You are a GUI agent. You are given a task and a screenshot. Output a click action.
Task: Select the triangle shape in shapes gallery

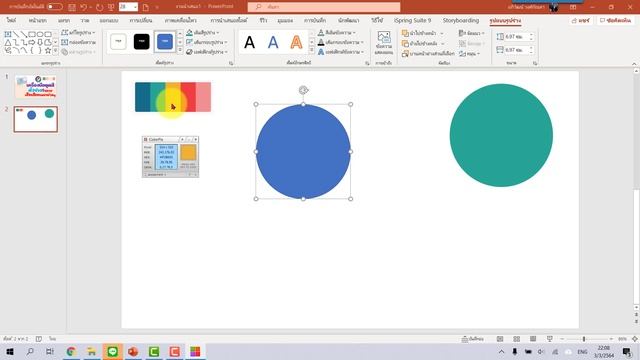click(x=8, y=42)
